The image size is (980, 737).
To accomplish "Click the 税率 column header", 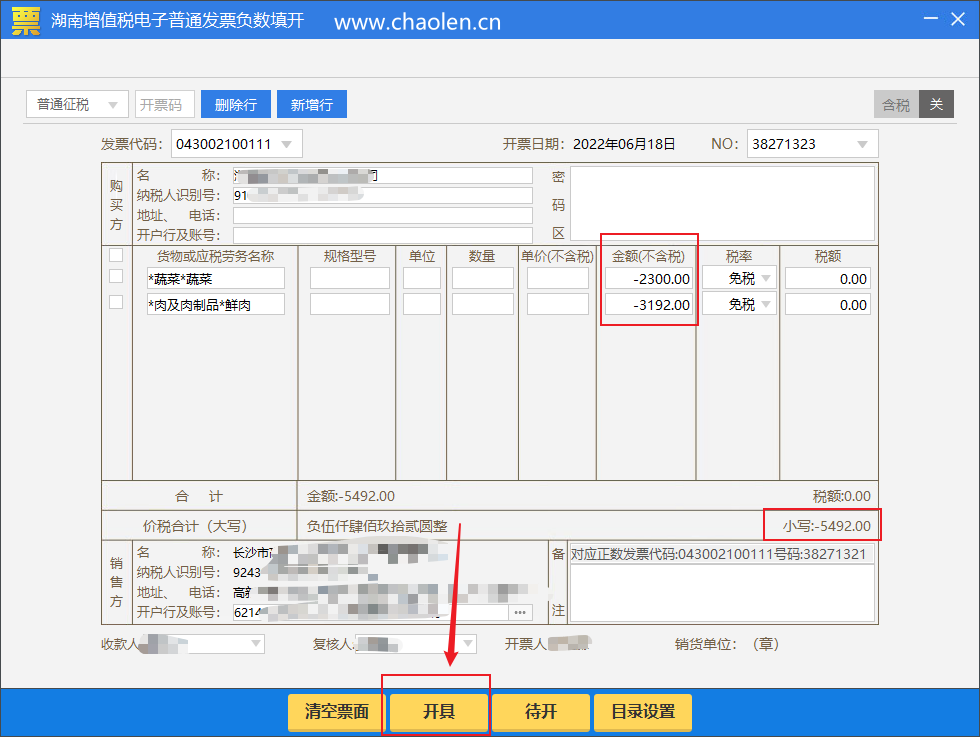I will pyautogui.click(x=738, y=256).
